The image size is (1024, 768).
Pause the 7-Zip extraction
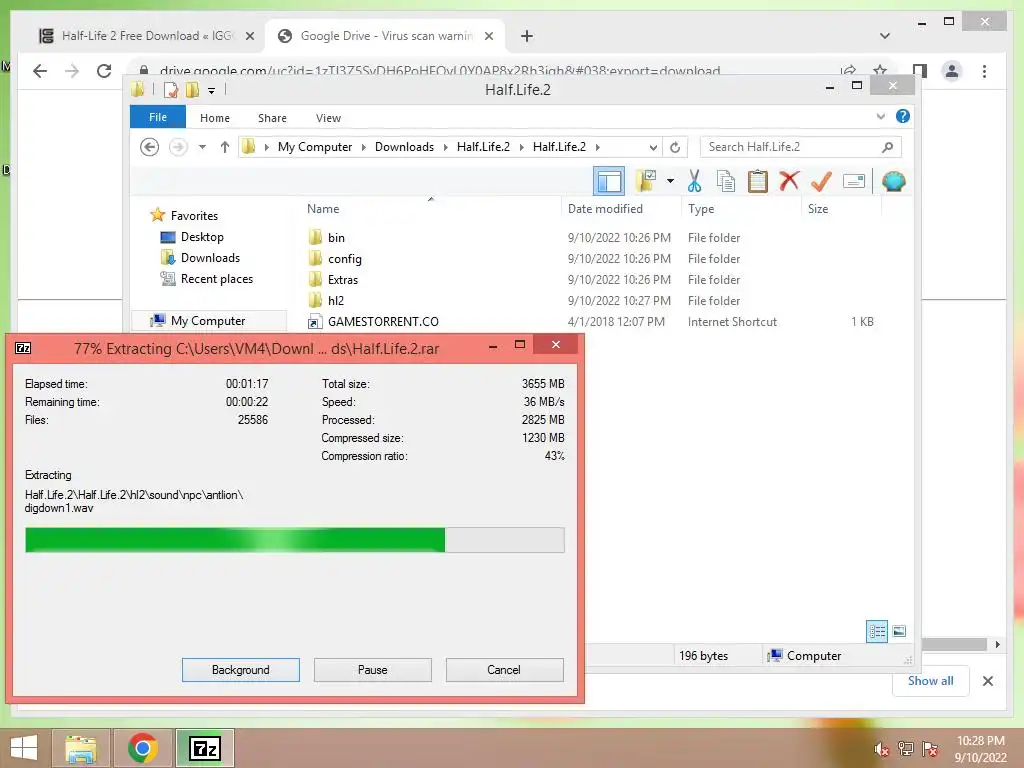(x=372, y=670)
